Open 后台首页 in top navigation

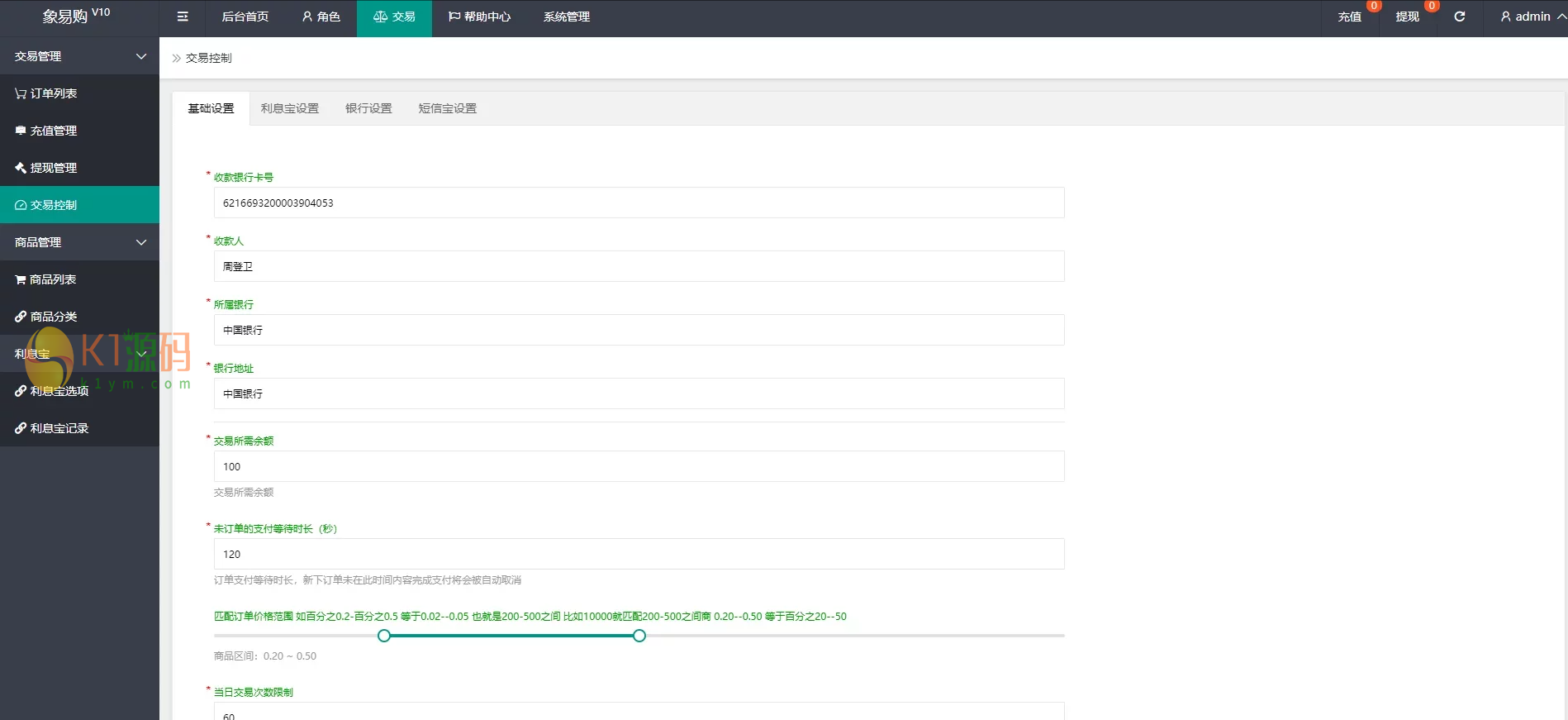[x=245, y=17]
